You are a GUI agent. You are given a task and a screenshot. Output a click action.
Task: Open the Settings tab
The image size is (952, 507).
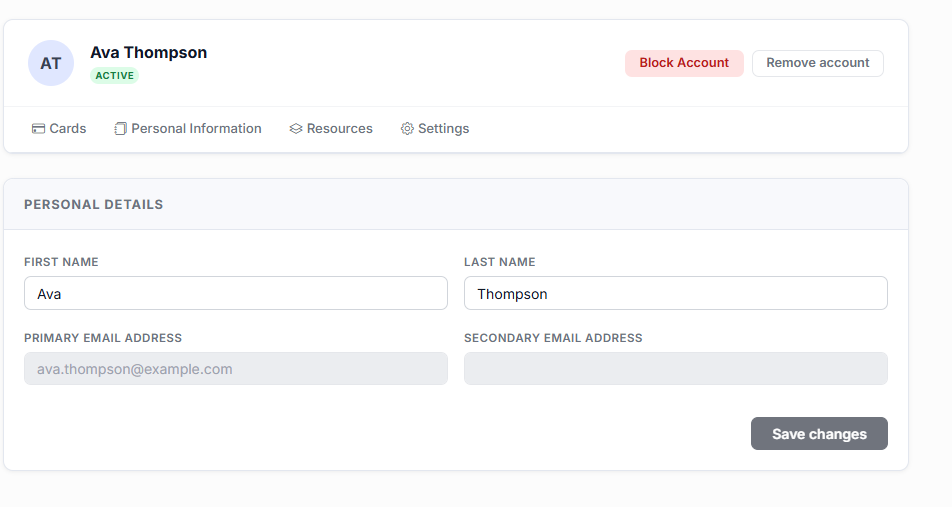click(435, 129)
